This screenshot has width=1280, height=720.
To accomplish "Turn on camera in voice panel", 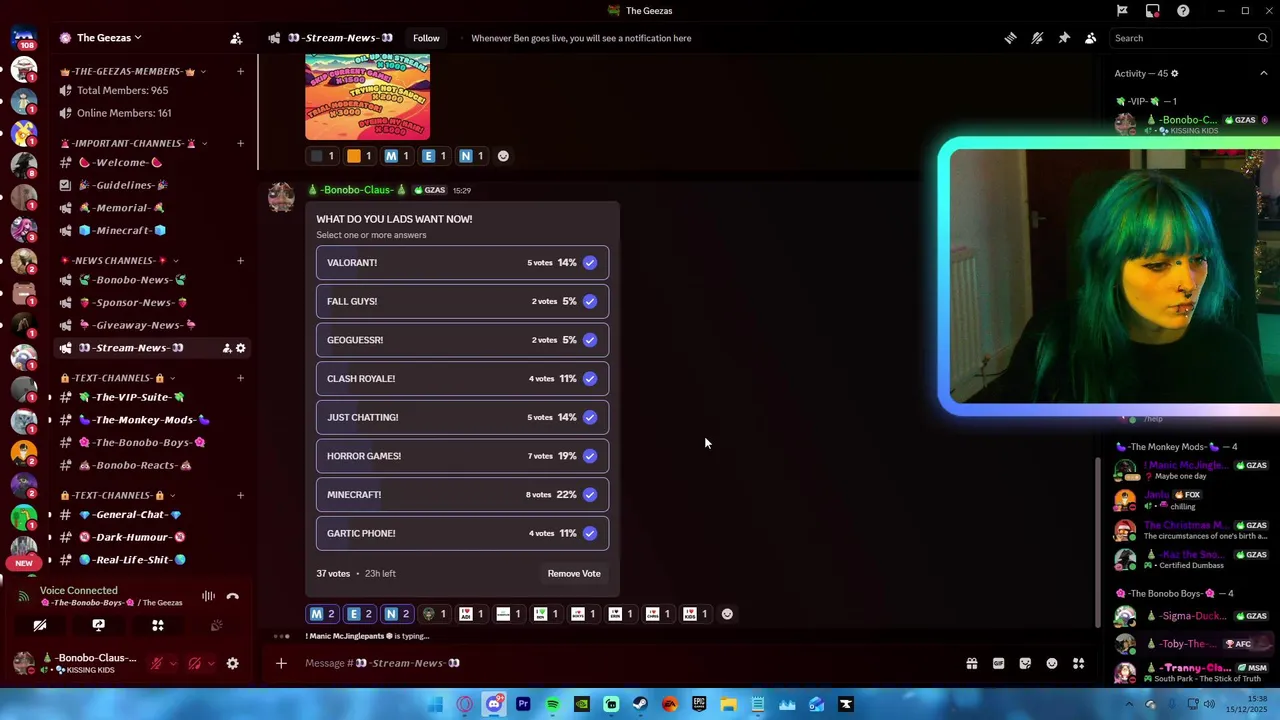I will [40, 626].
